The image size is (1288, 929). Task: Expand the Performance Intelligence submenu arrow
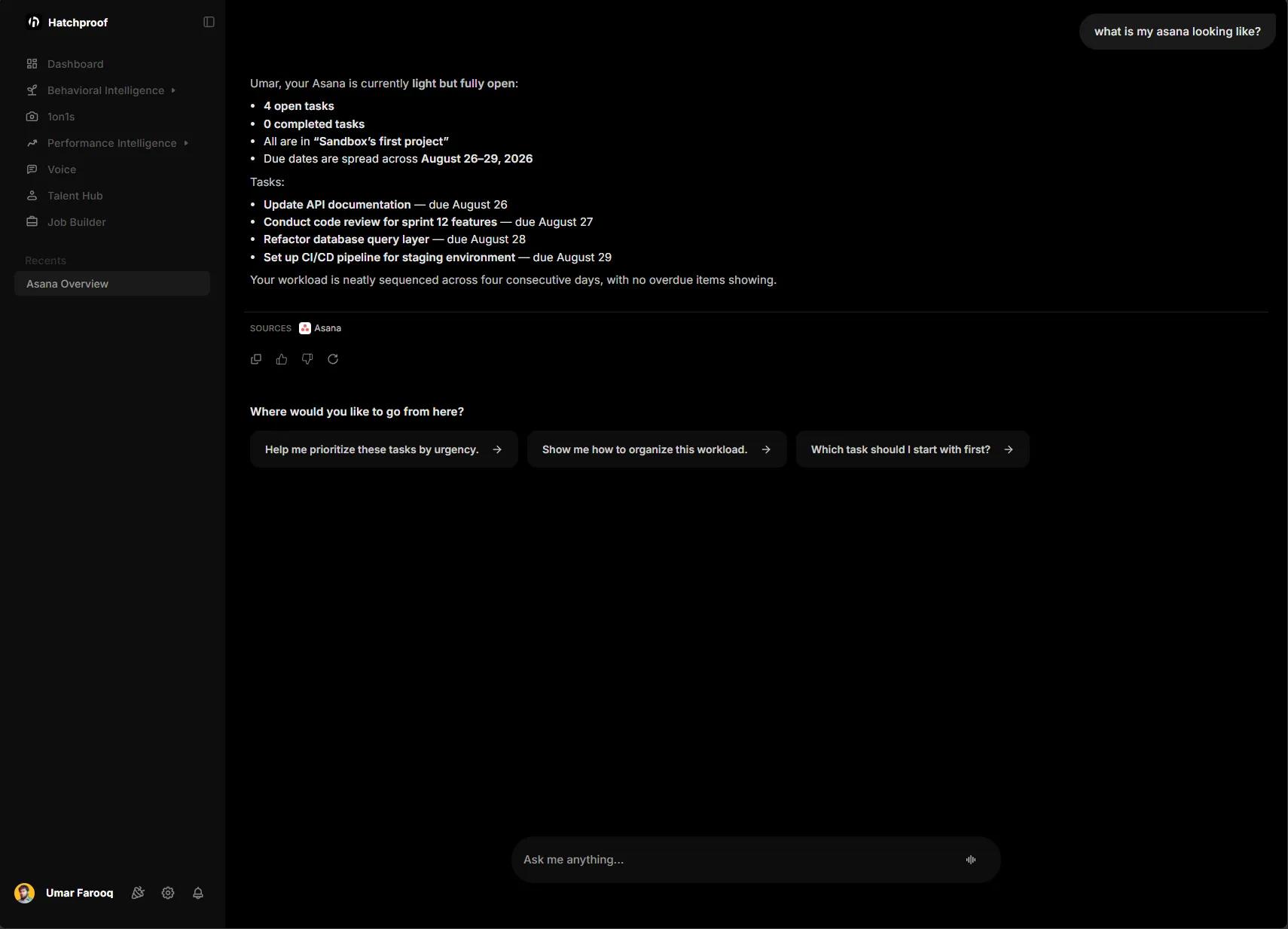[x=186, y=143]
